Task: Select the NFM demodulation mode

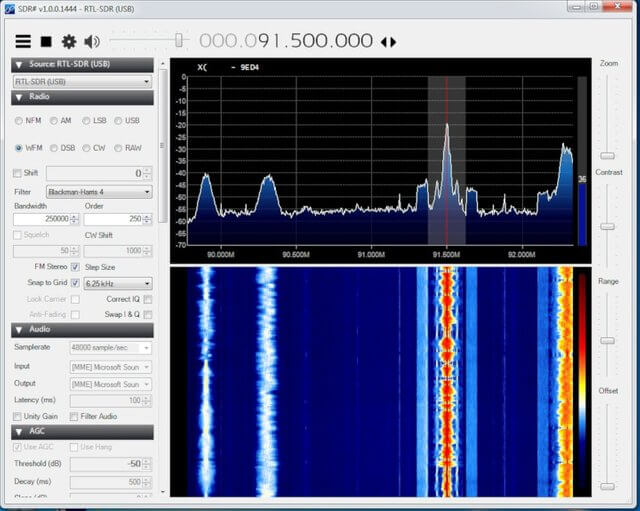Action: click(19, 121)
